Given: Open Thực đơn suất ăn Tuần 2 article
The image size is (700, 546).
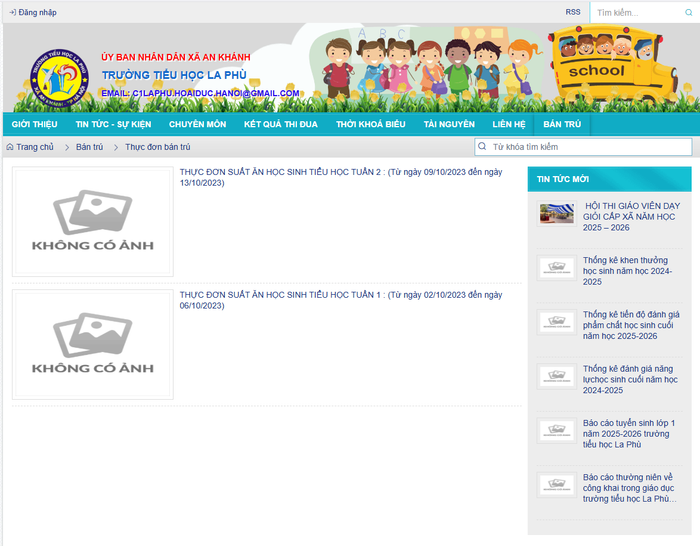Looking at the screenshot, I should 341,177.
